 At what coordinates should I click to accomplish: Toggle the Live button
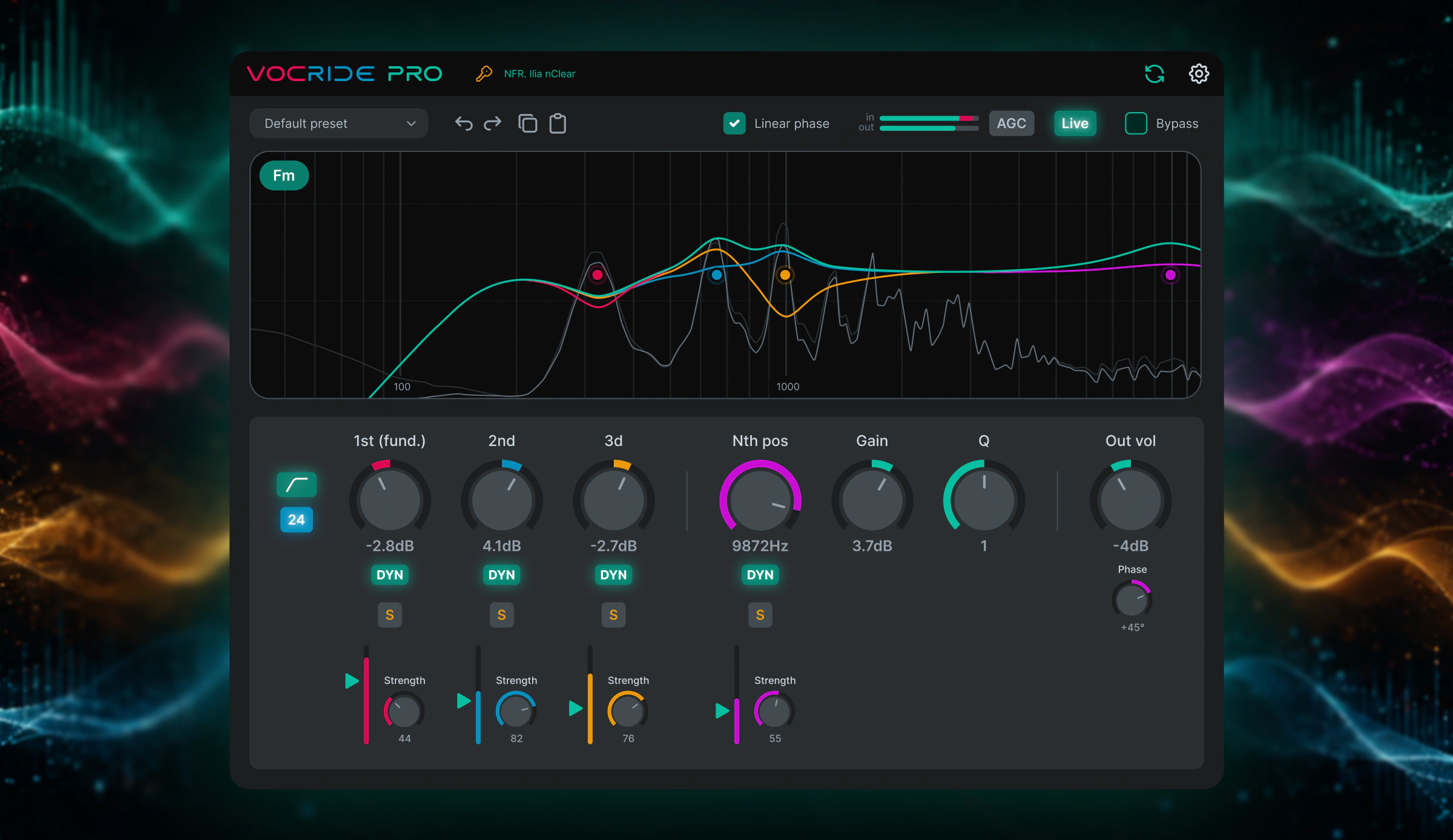[1075, 123]
